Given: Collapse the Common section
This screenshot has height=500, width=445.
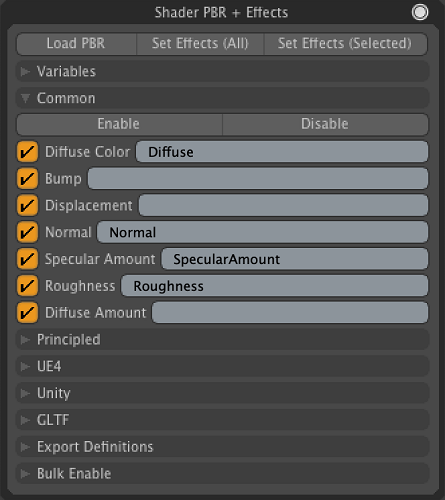Looking at the screenshot, I should (222, 98).
